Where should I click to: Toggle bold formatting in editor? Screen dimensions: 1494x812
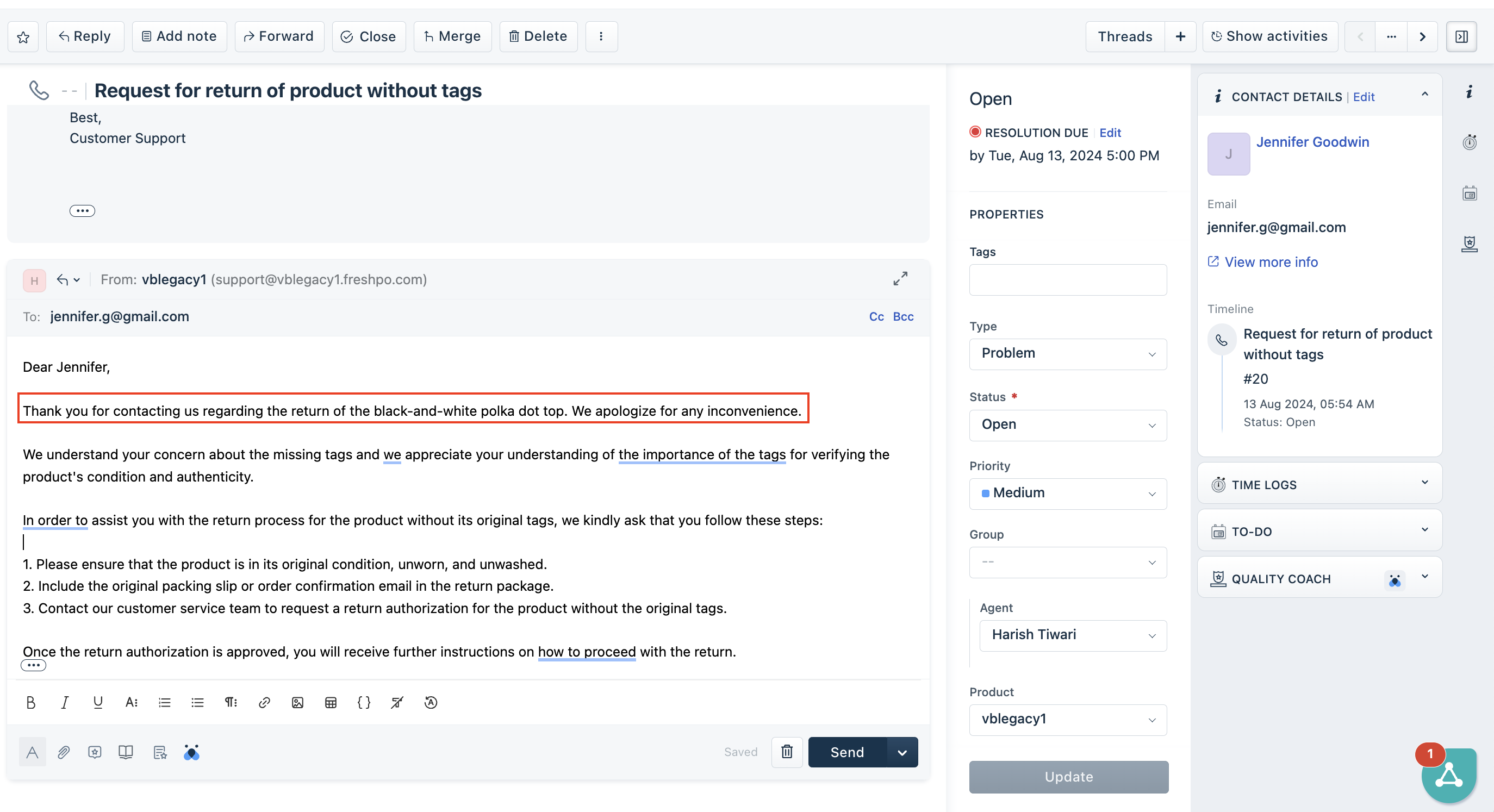[31, 702]
